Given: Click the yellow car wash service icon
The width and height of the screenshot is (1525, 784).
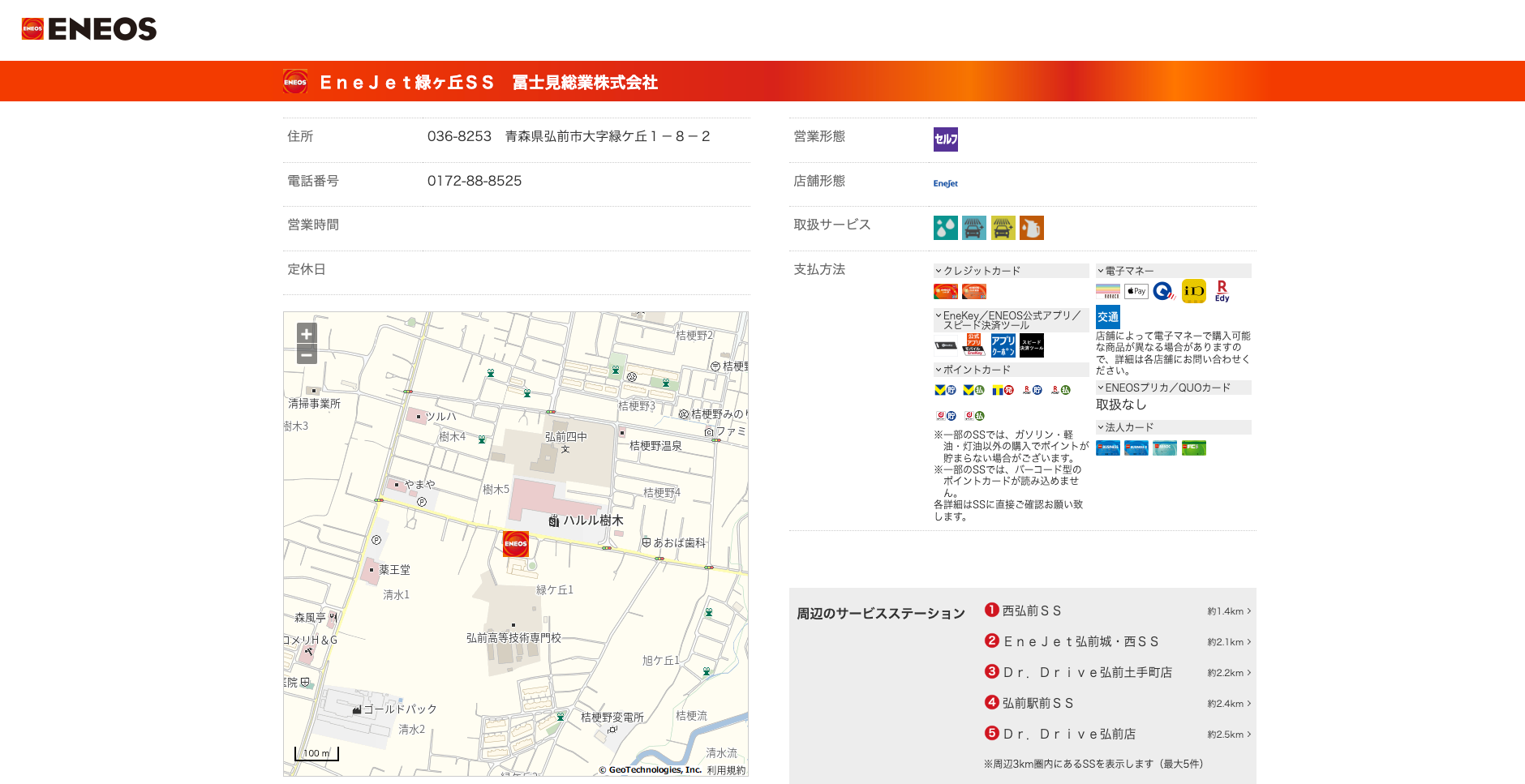Looking at the screenshot, I should [1003, 228].
